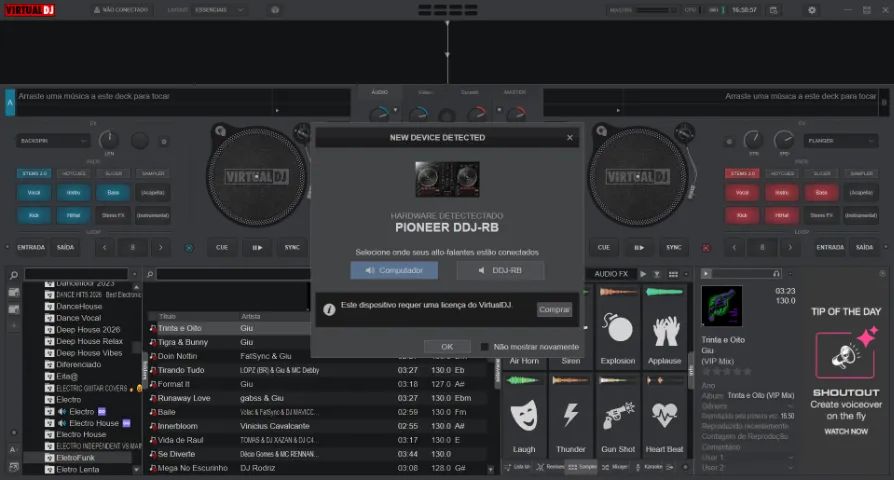Screen dimensions: 894x480
Task: Click the left deck A indicator
Action: [x=10, y=103]
